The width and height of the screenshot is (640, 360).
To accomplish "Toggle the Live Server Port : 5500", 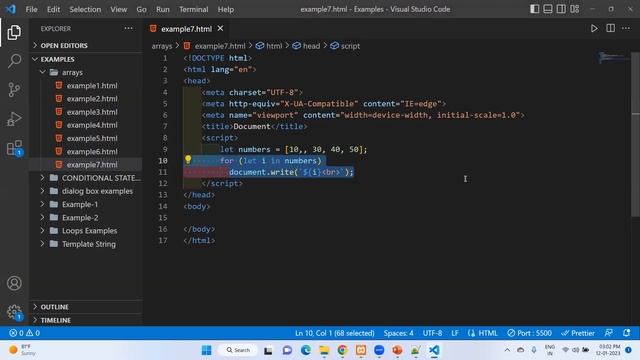I will [529, 333].
